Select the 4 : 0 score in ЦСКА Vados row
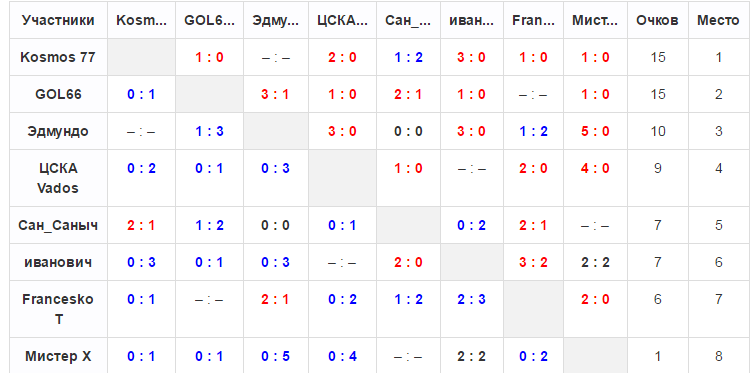This screenshot has width=756, height=373. pyautogui.click(x=595, y=169)
